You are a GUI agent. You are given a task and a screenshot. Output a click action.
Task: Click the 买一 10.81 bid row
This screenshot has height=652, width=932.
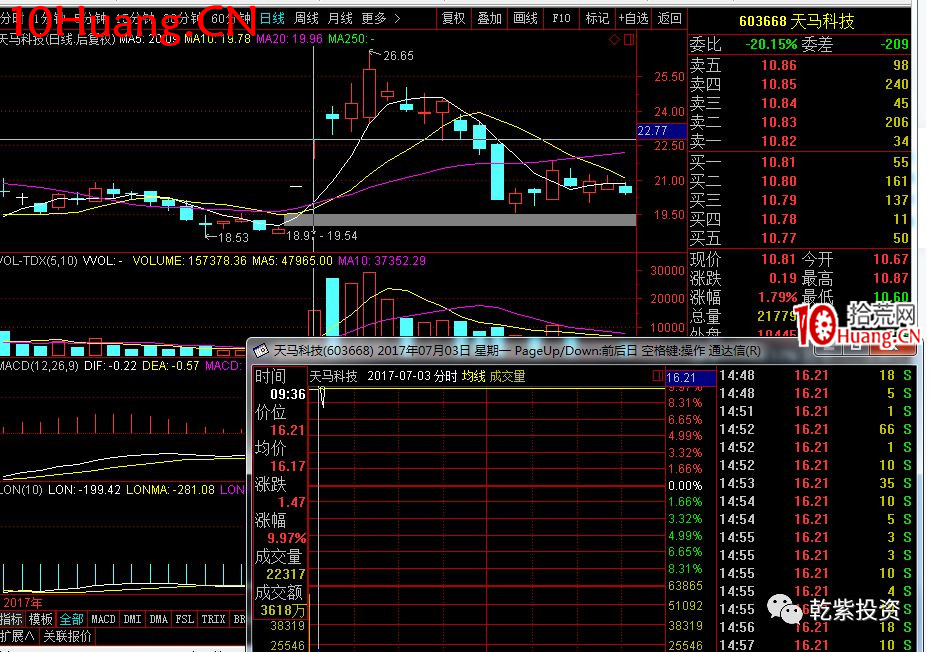coord(799,162)
